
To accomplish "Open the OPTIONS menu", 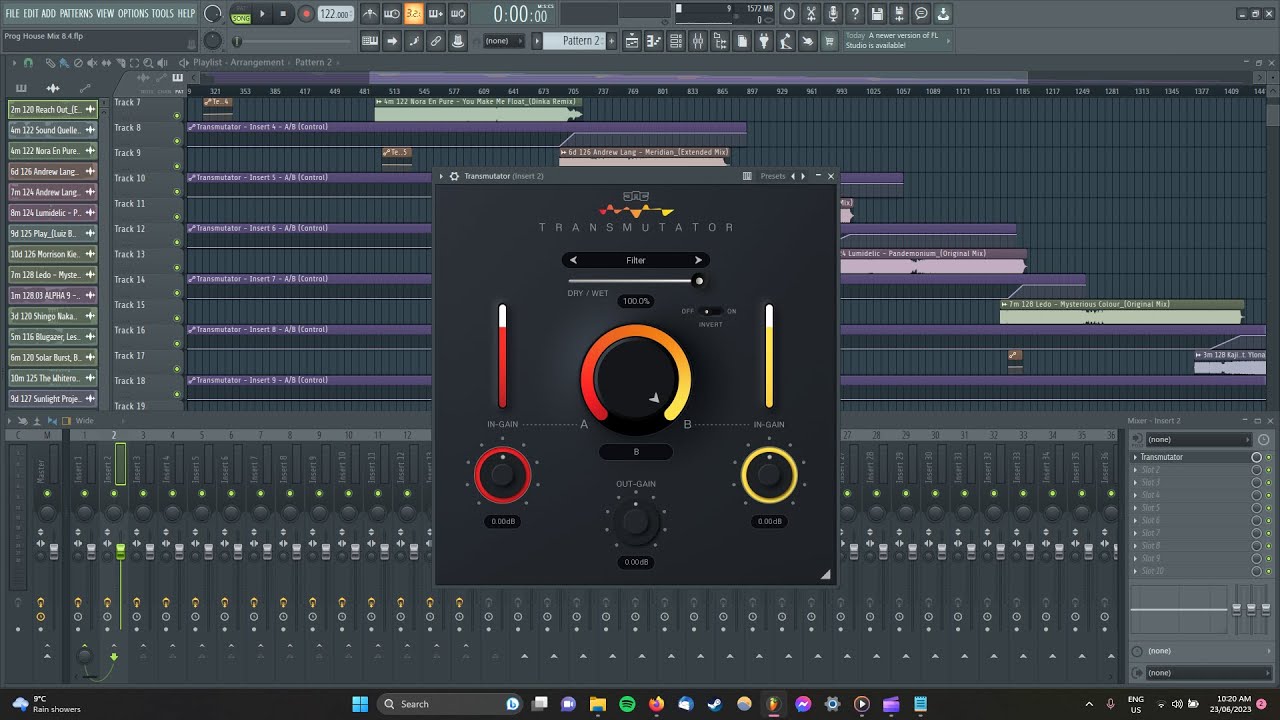I will tap(133, 13).
